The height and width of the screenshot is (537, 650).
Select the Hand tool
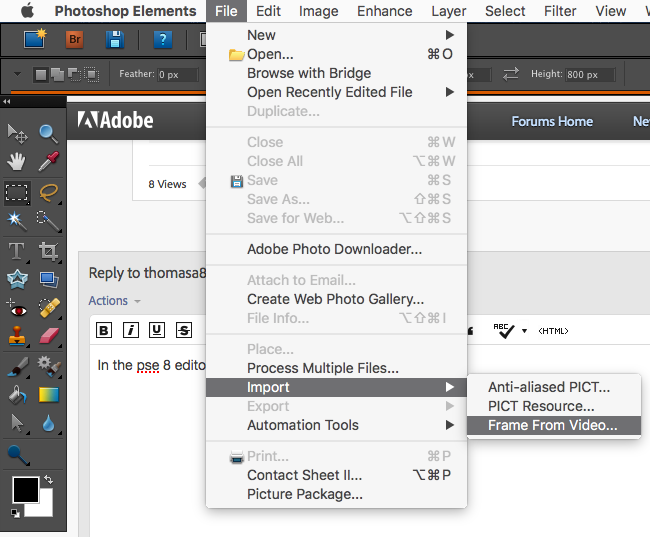(17, 162)
